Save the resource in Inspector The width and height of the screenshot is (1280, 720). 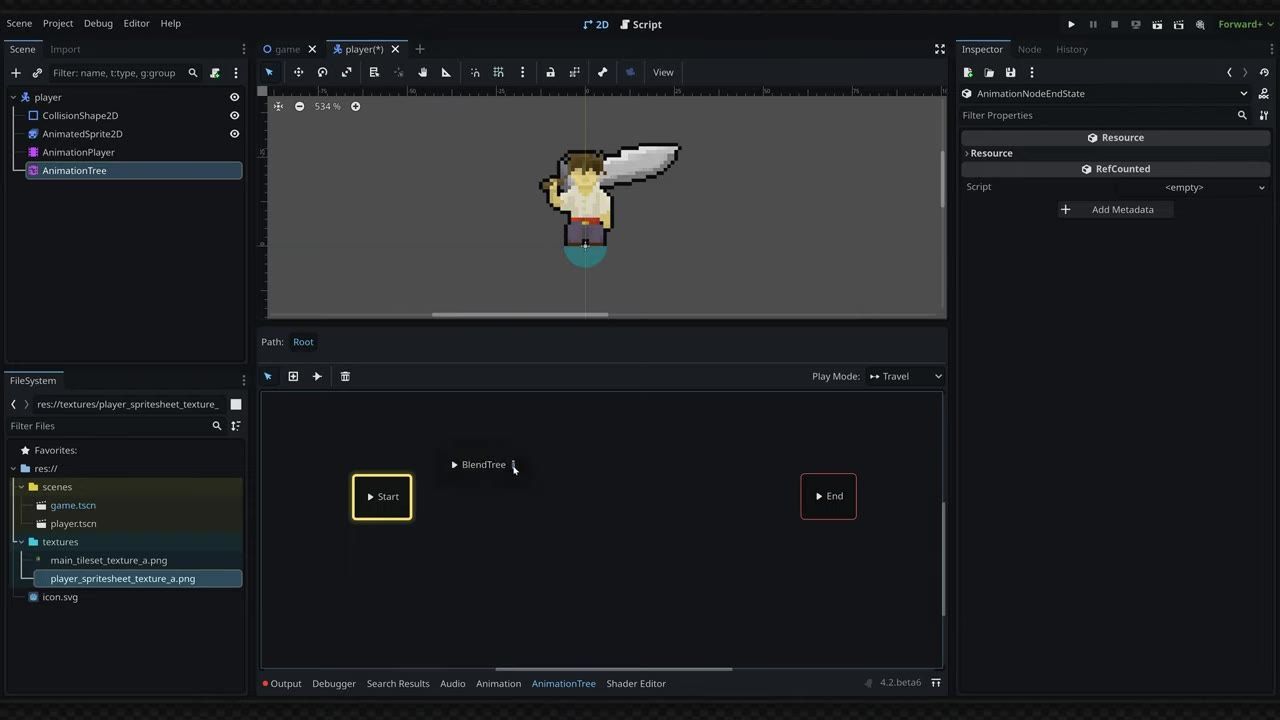point(1010,72)
